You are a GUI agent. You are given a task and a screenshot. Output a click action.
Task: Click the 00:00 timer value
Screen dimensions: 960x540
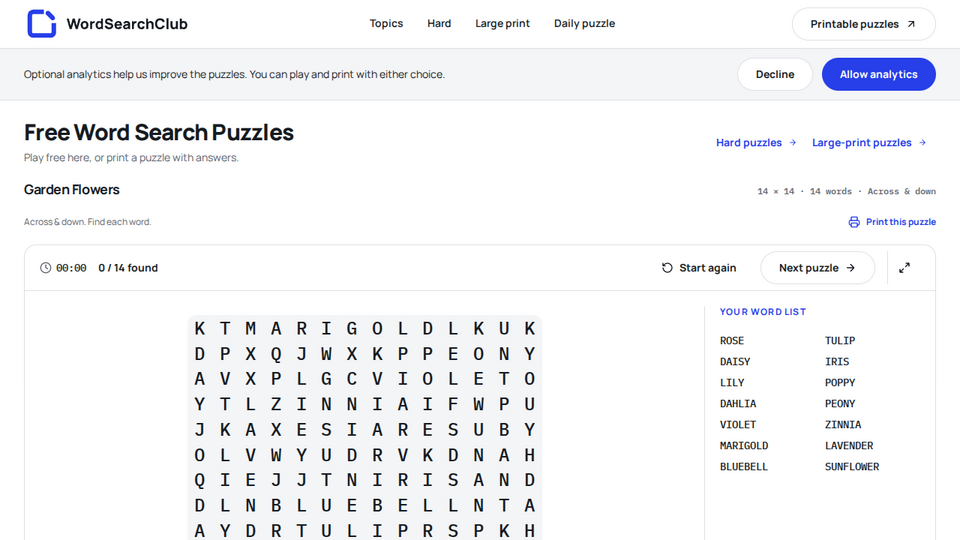(x=71, y=268)
